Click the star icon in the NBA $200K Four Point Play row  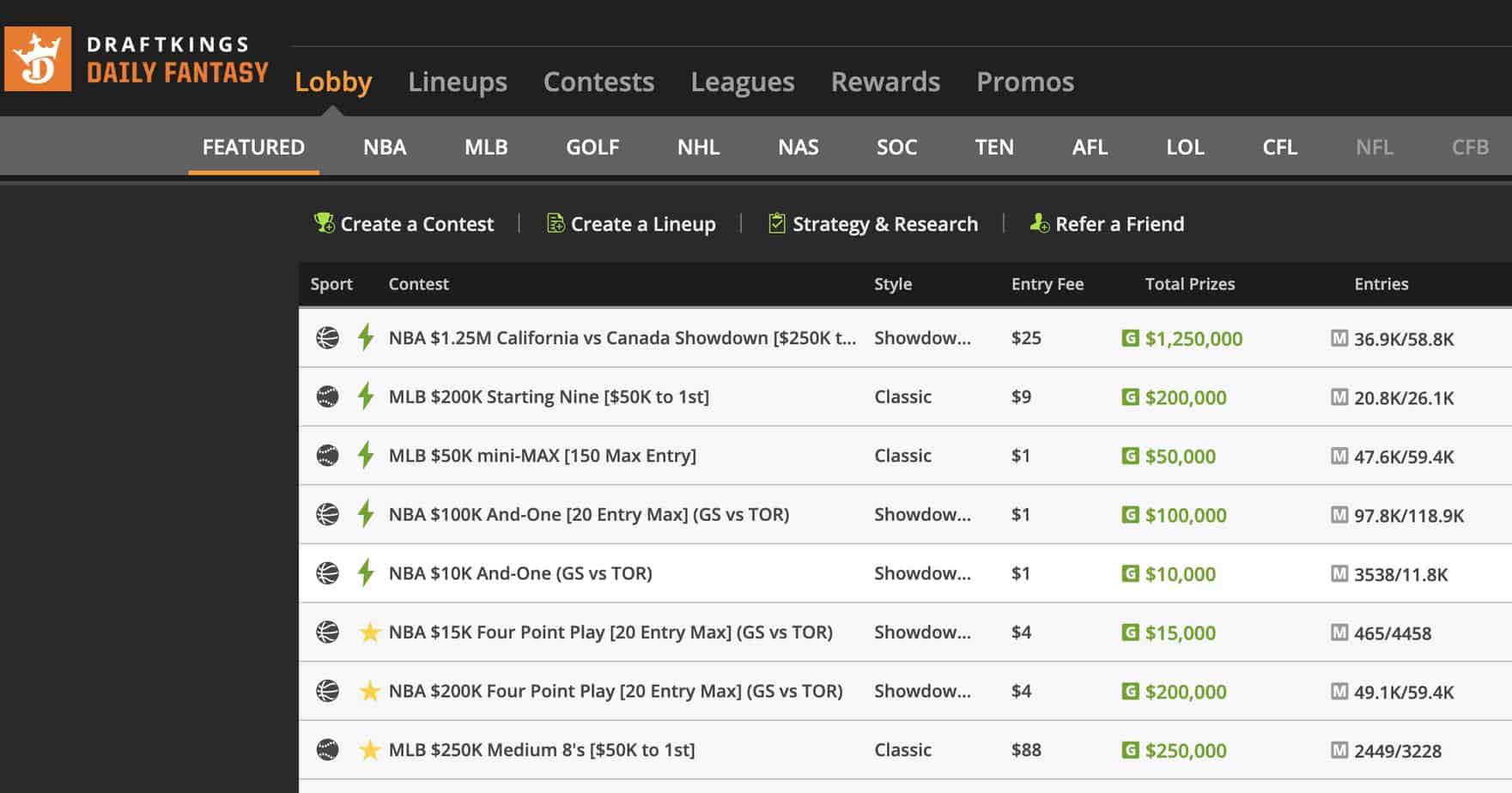(x=369, y=691)
